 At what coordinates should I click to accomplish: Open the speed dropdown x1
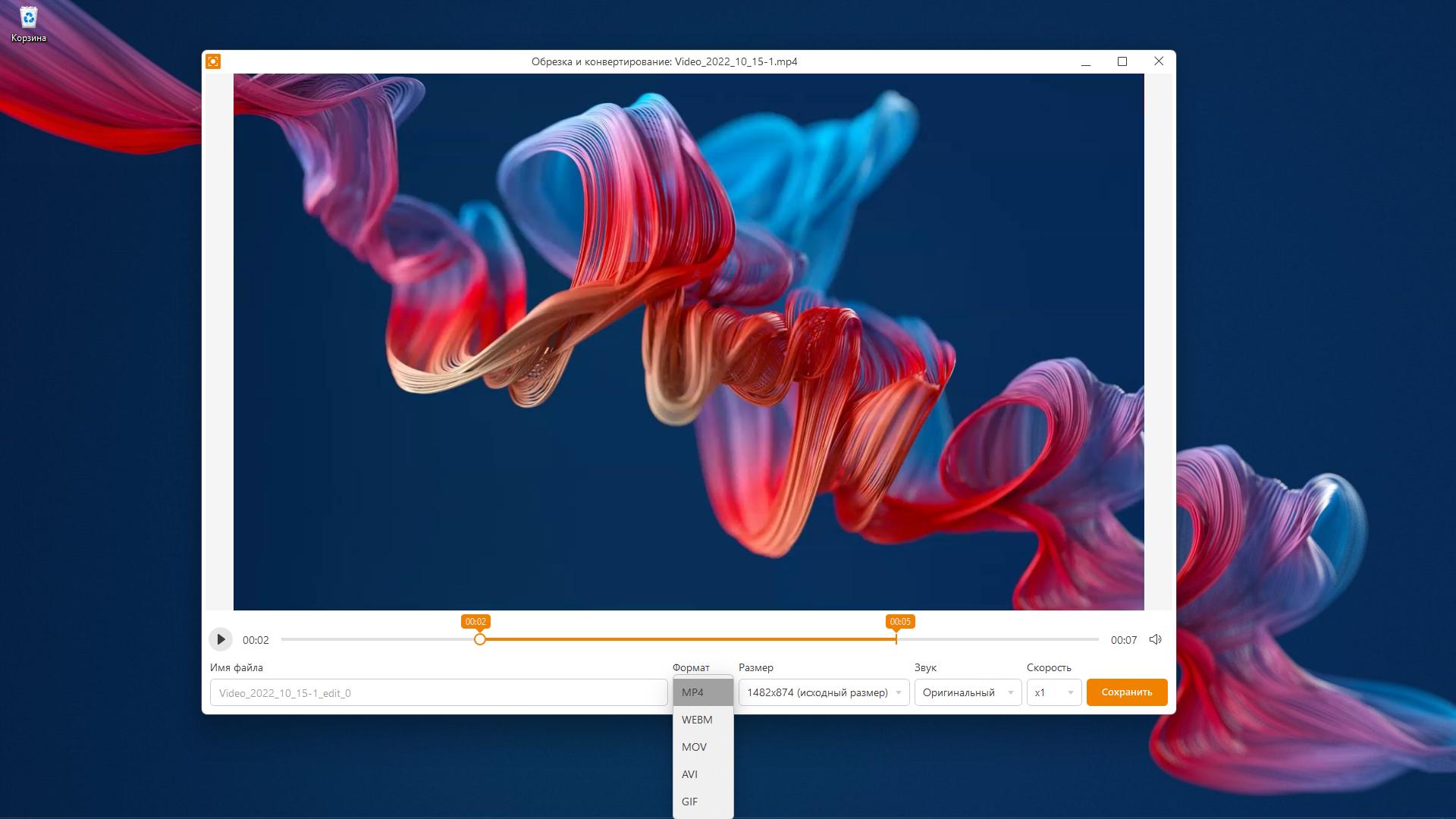pyautogui.click(x=1054, y=692)
